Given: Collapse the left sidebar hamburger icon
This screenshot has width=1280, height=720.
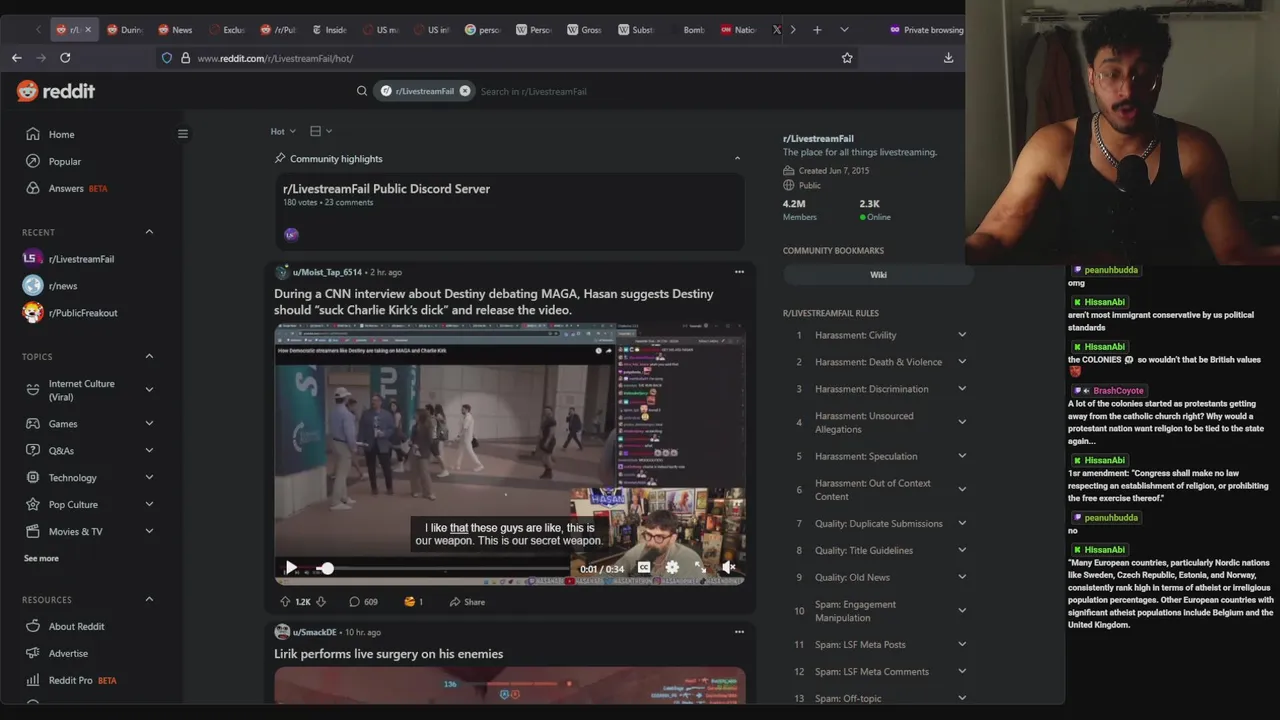Looking at the screenshot, I should coord(182,133).
